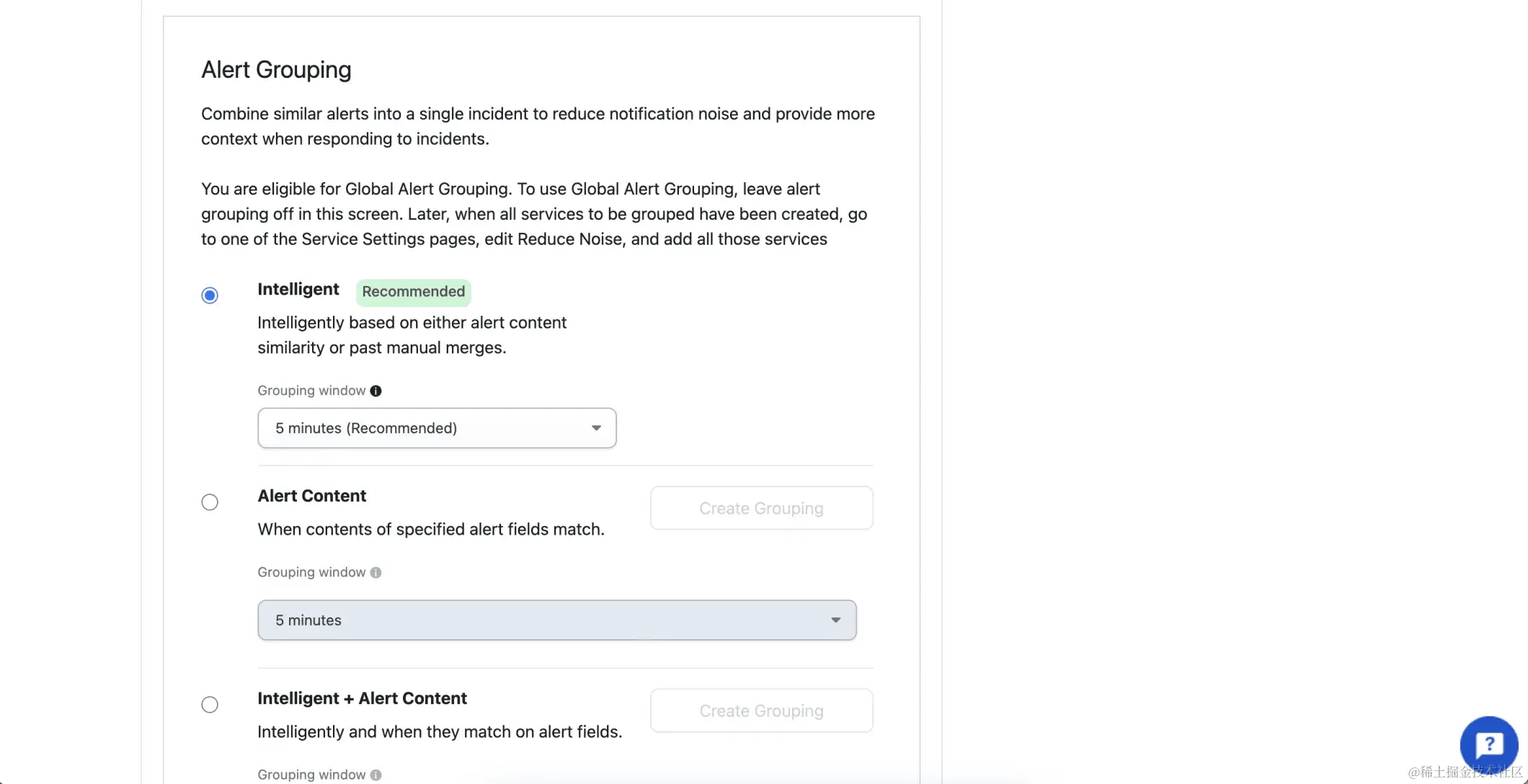Click the Alert Content option heading
1528x784 pixels.
(x=312, y=496)
